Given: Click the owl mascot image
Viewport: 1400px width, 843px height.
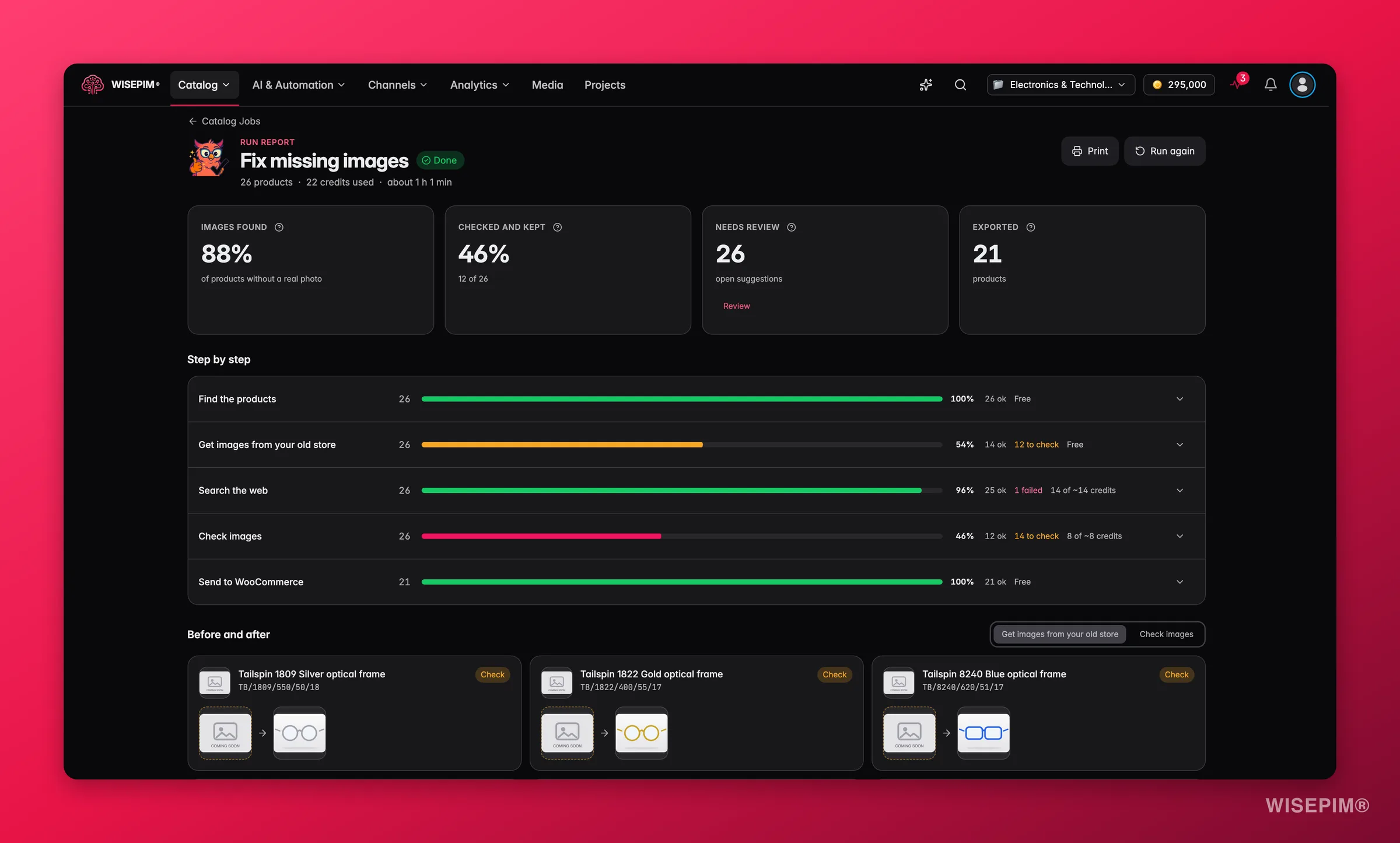Looking at the screenshot, I should pos(208,158).
